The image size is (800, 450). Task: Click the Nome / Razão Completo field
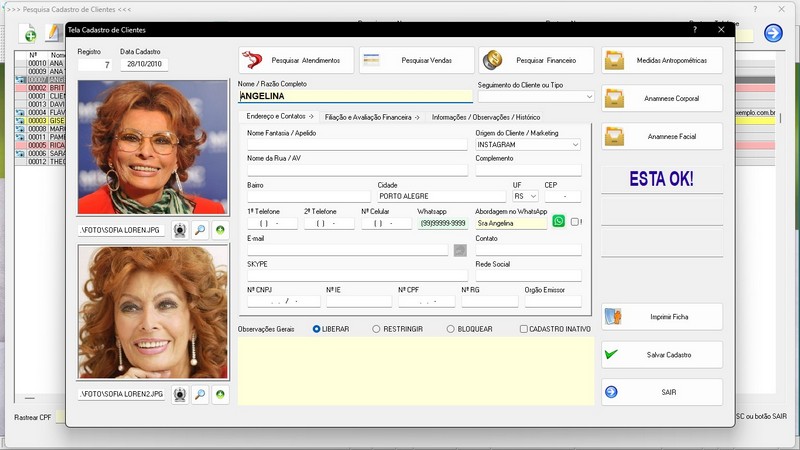pos(355,96)
